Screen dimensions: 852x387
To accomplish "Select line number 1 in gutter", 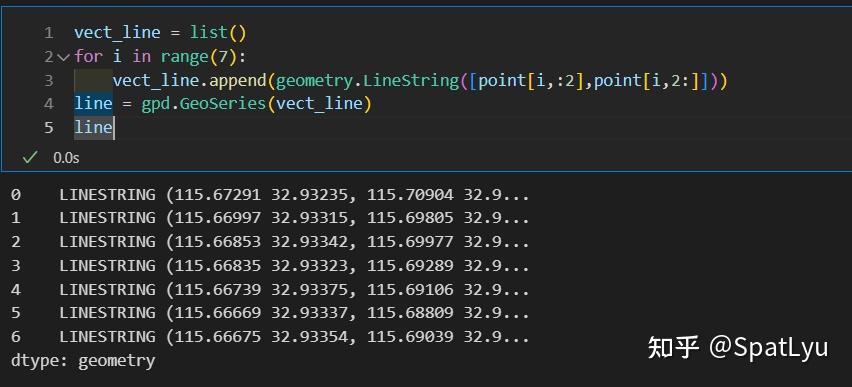I will (49, 33).
